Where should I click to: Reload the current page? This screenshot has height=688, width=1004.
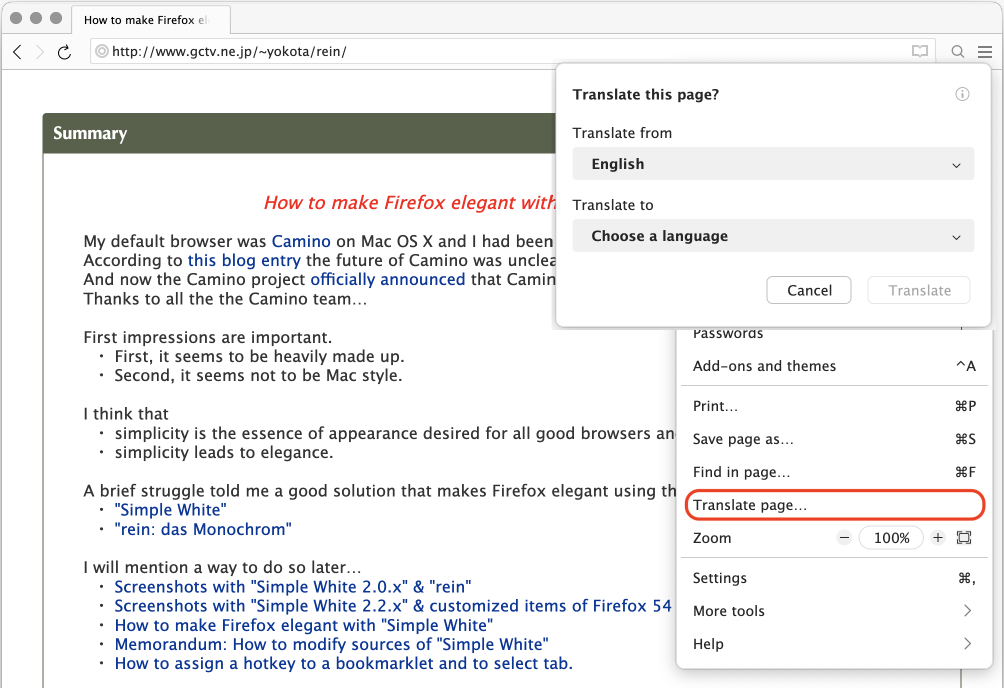click(x=64, y=52)
